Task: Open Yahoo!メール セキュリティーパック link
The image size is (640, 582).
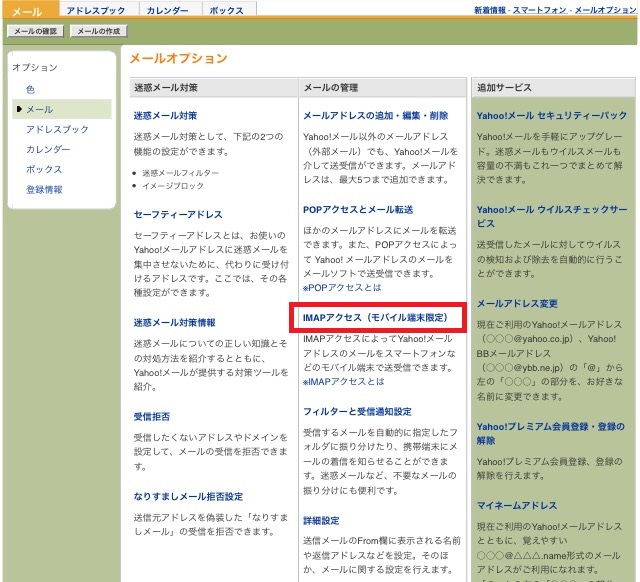Action: coord(552,116)
